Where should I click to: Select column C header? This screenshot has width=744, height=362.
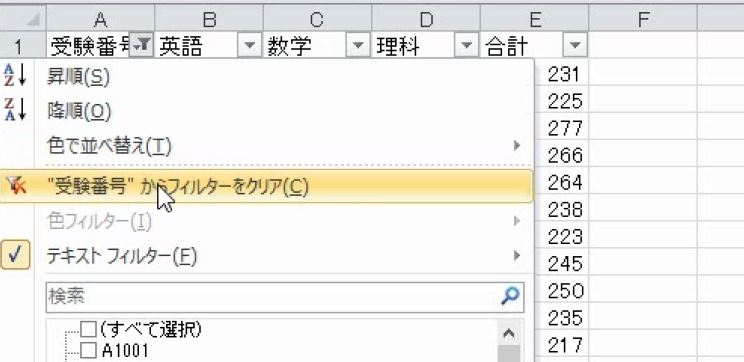click(317, 19)
